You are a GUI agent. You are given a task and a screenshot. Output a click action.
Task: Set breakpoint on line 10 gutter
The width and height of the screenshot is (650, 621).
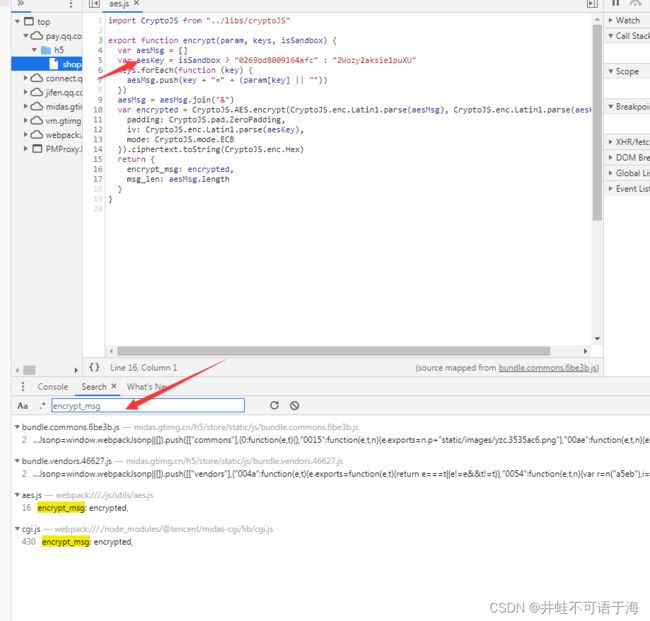[x=98, y=110]
